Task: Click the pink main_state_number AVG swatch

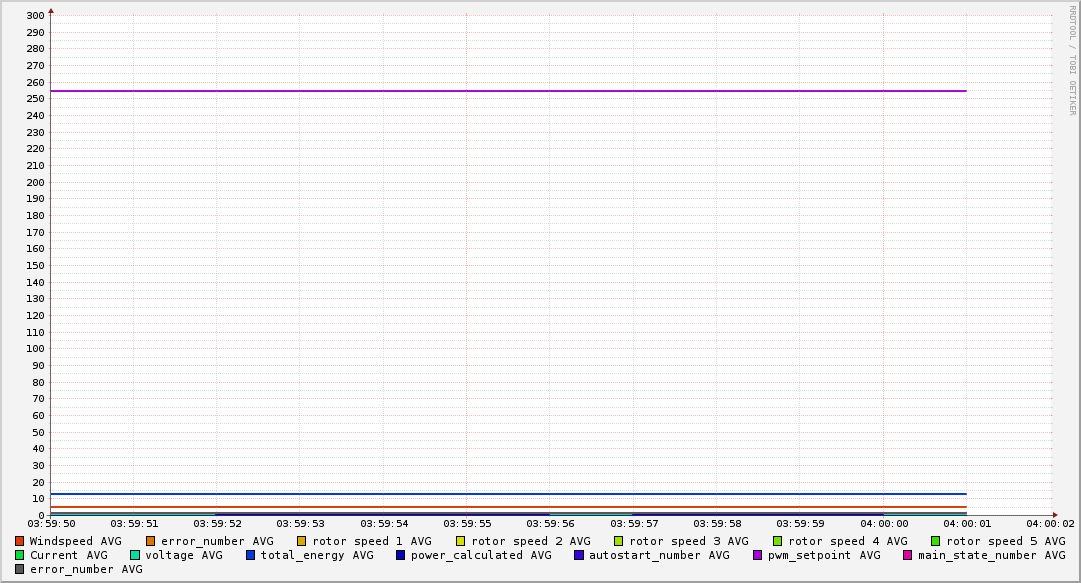Action: [x=907, y=555]
